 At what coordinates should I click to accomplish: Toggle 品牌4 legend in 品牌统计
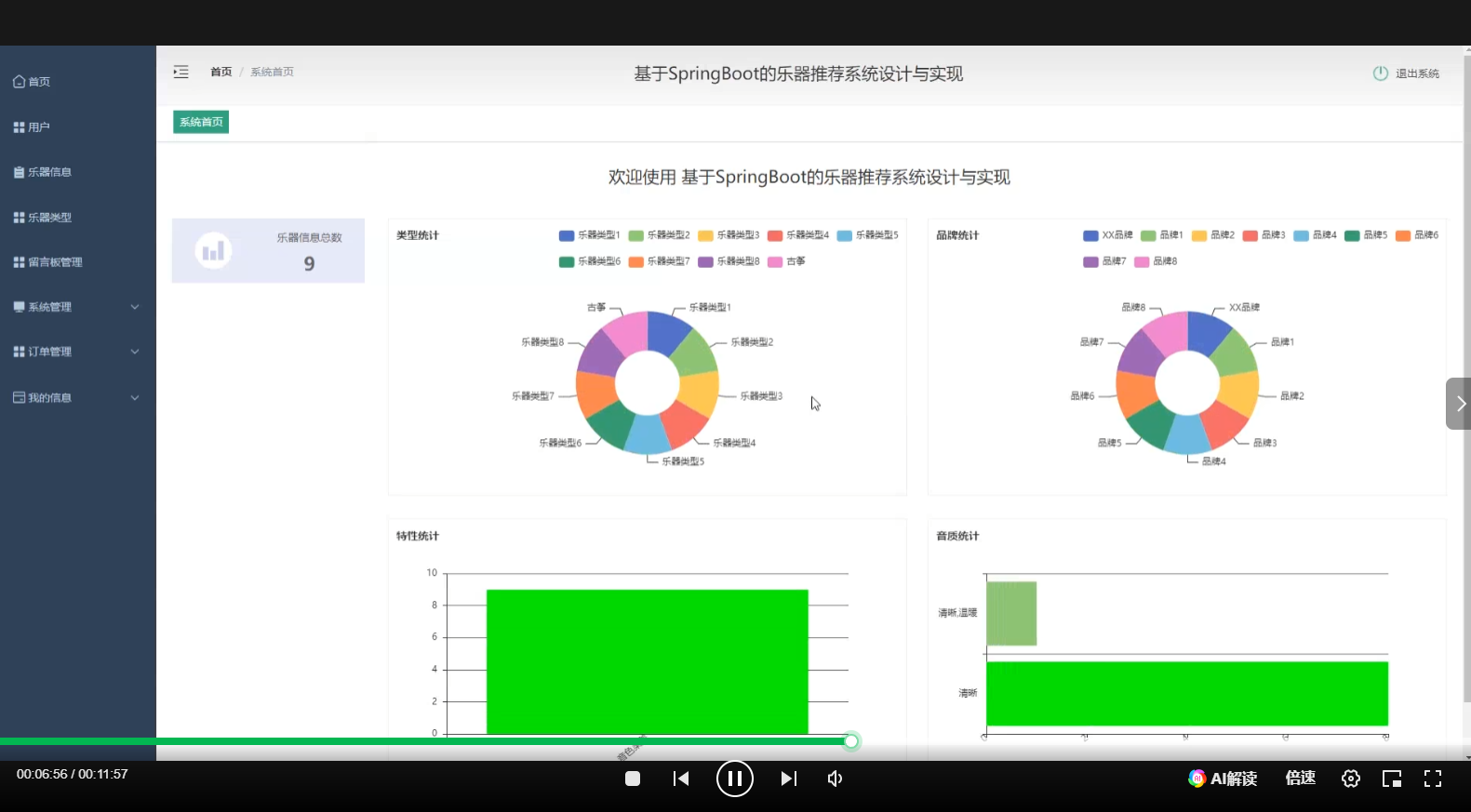click(1315, 235)
